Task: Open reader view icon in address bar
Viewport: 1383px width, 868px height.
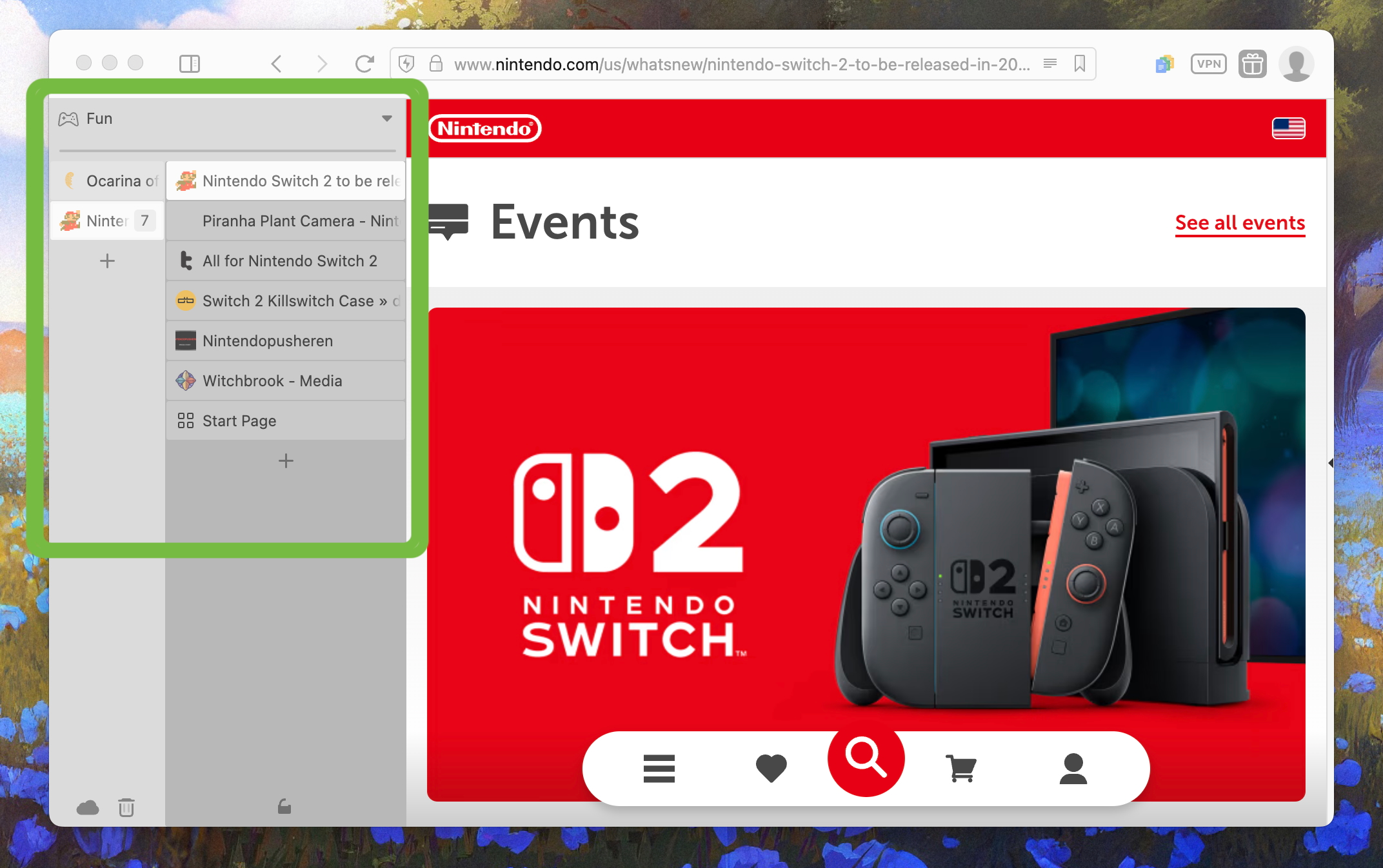Action: [x=1050, y=64]
